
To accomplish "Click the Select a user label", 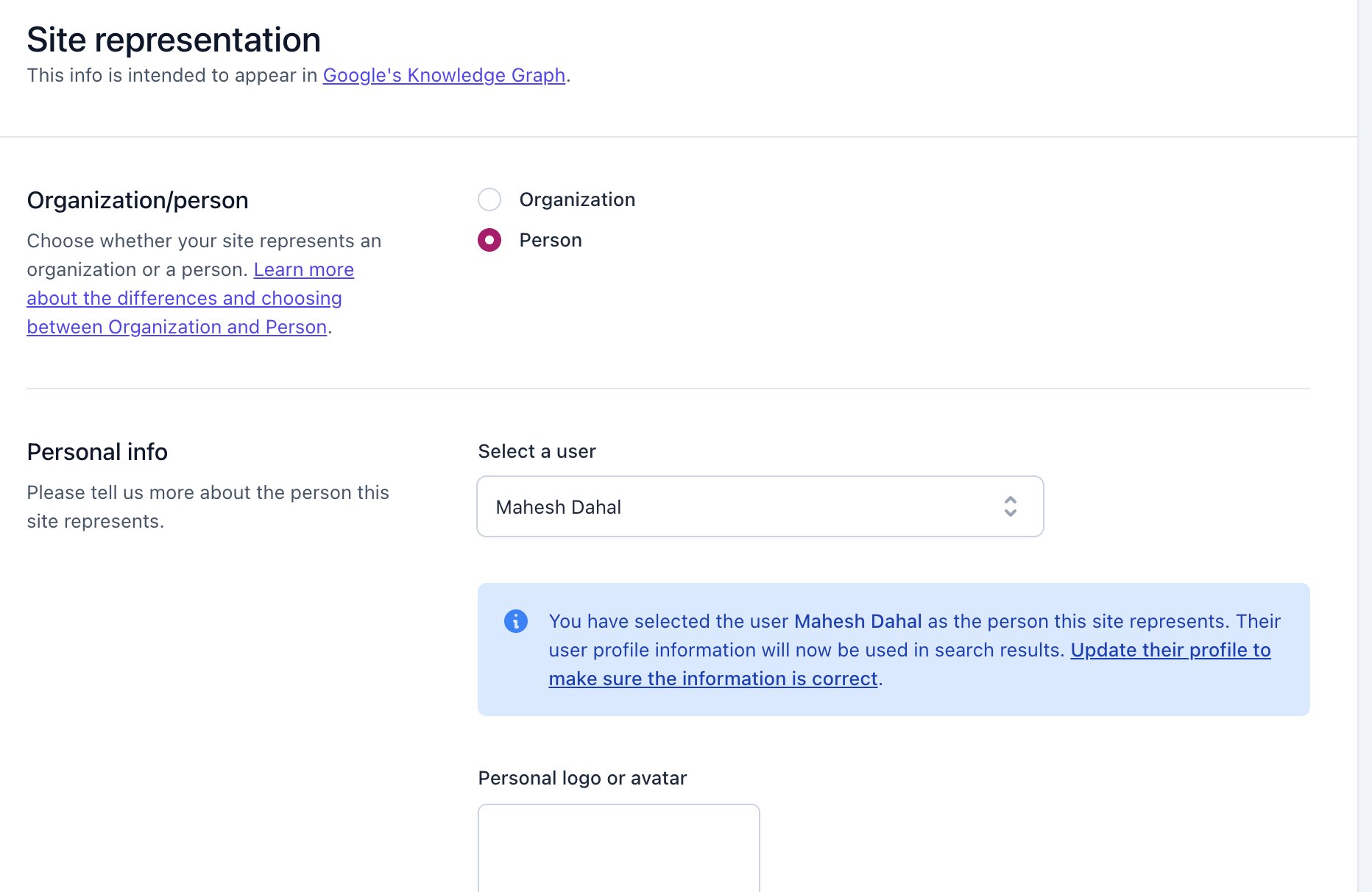I will [537, 451].
